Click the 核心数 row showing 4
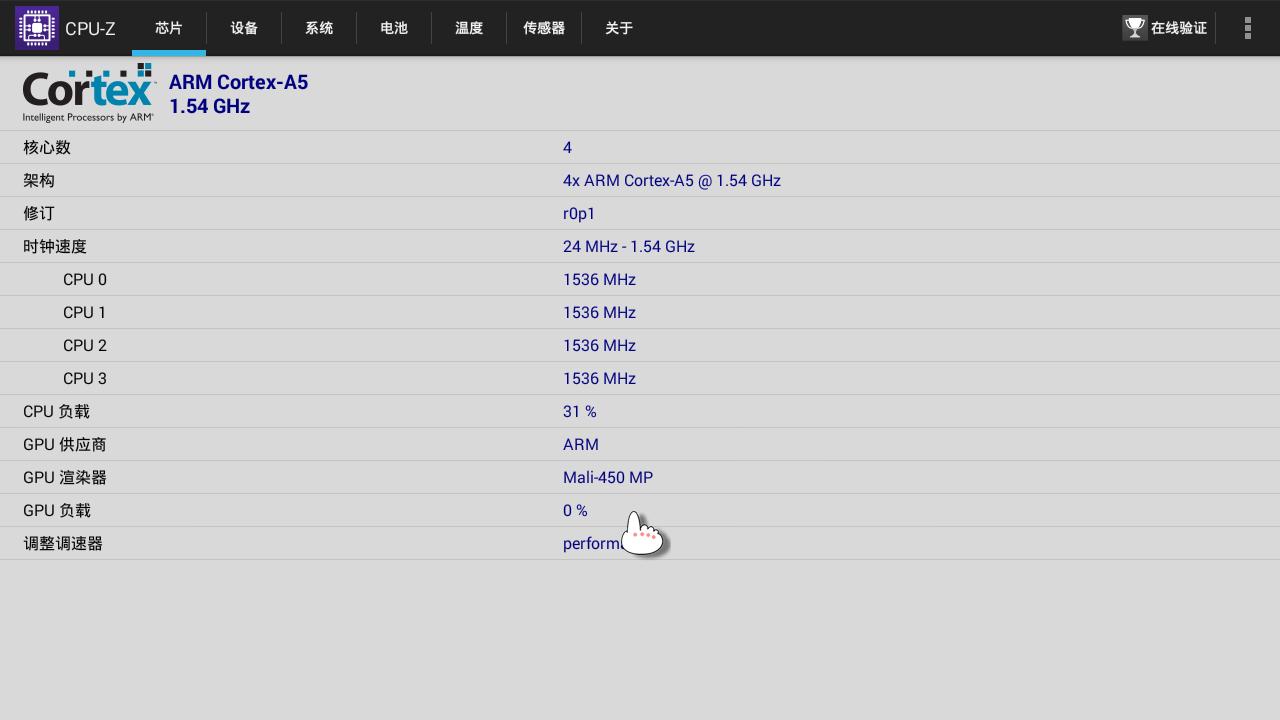 (x=567, y=147)
